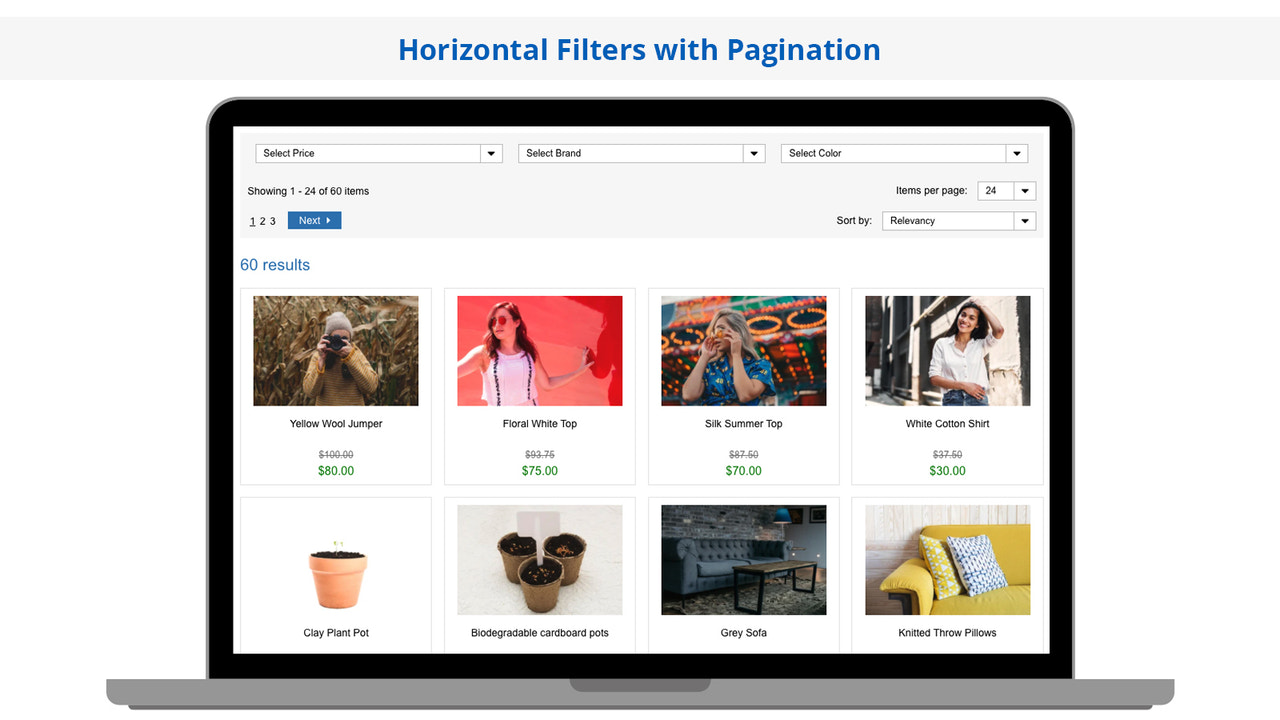The height and width of the screenshot is (720, 1280).
Task: Click the Next pagination button
Action: [314, 220]
